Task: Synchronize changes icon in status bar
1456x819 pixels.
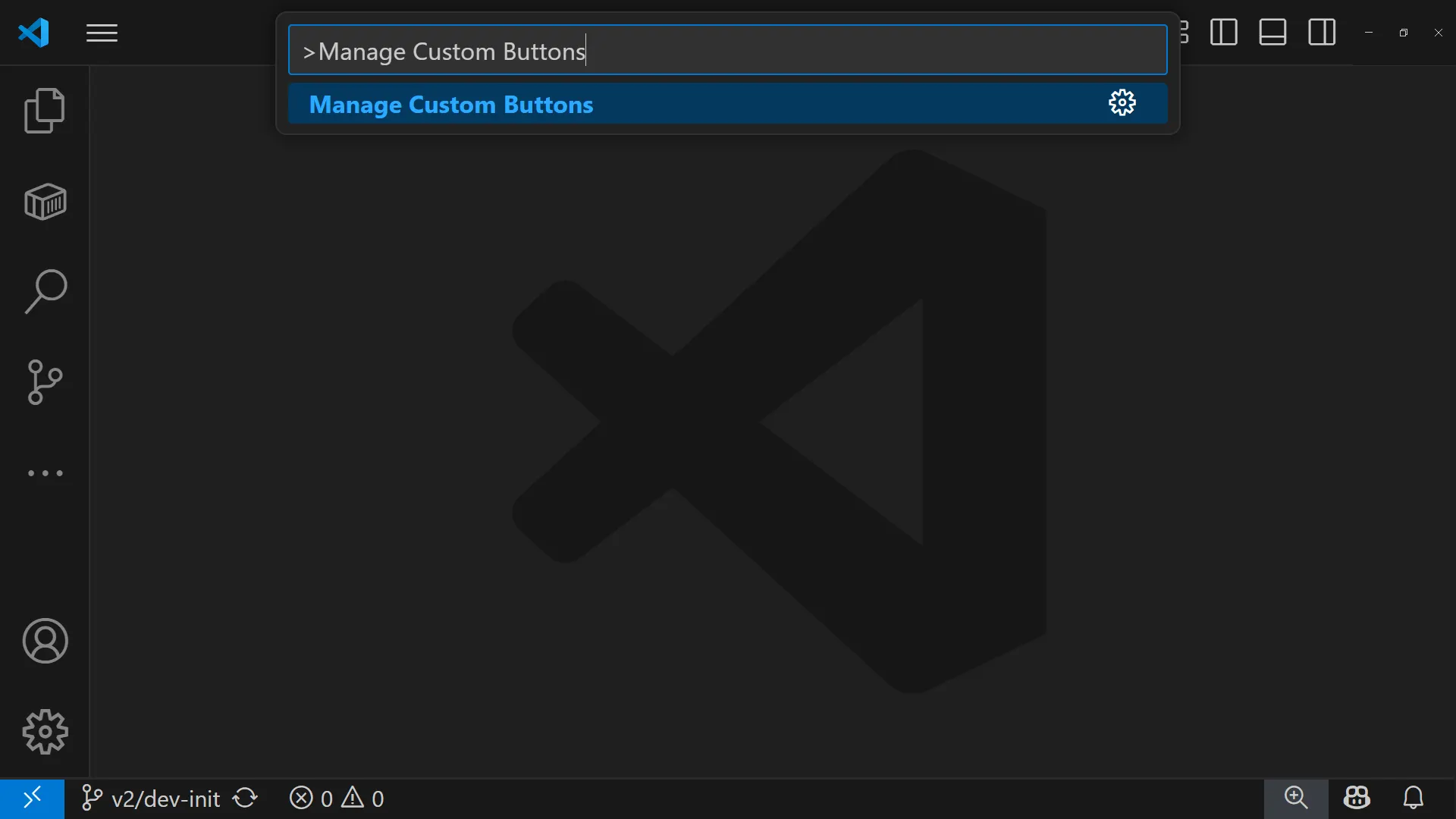Action: (x=246, y=799)
